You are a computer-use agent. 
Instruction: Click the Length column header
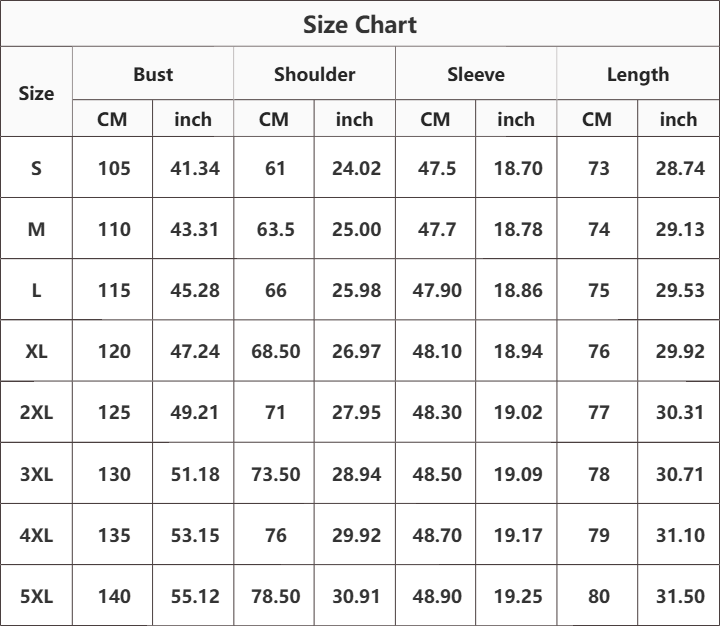tap(638, 75)
